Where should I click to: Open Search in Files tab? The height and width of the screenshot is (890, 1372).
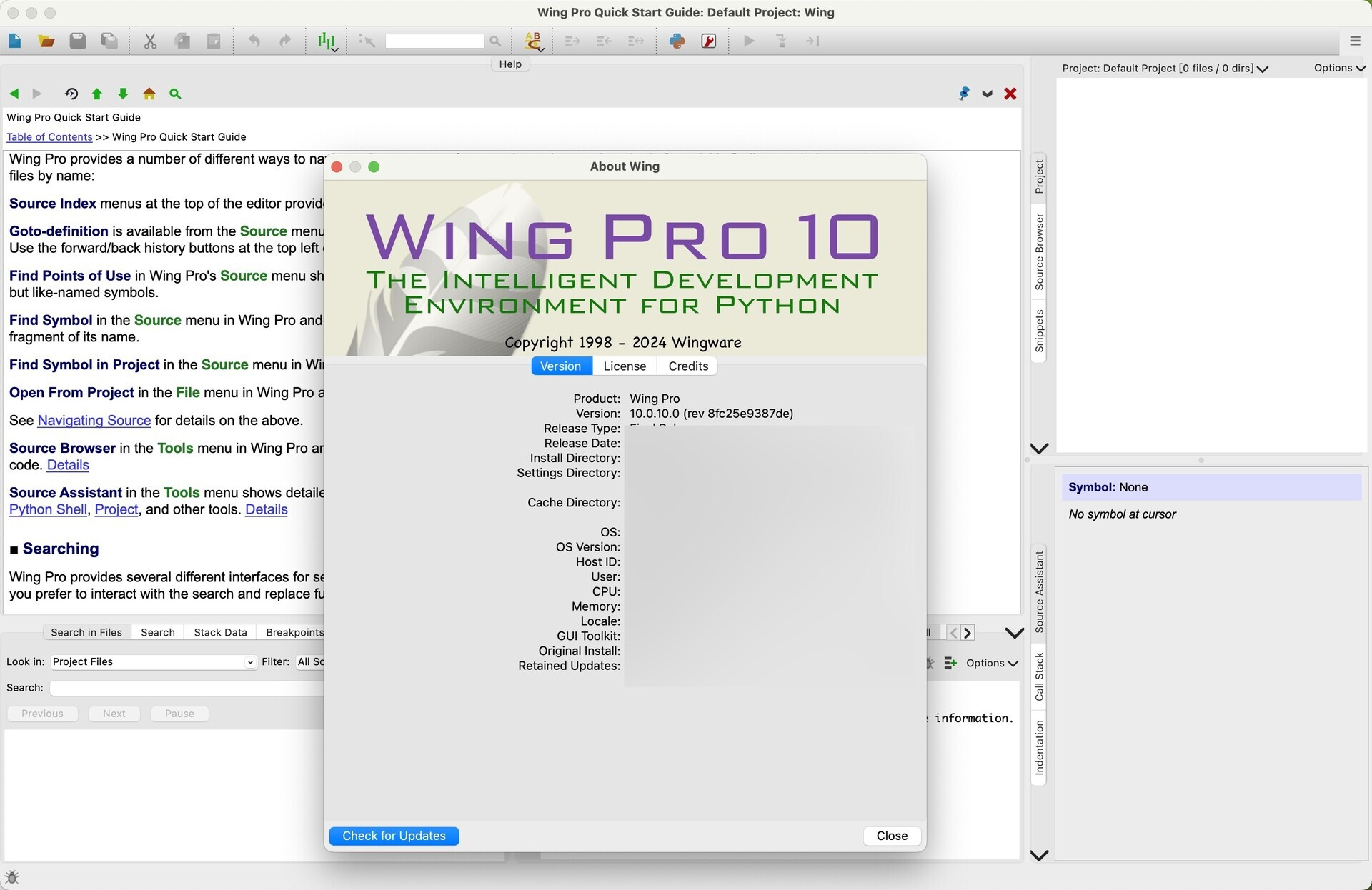click(x=86, y=632)
